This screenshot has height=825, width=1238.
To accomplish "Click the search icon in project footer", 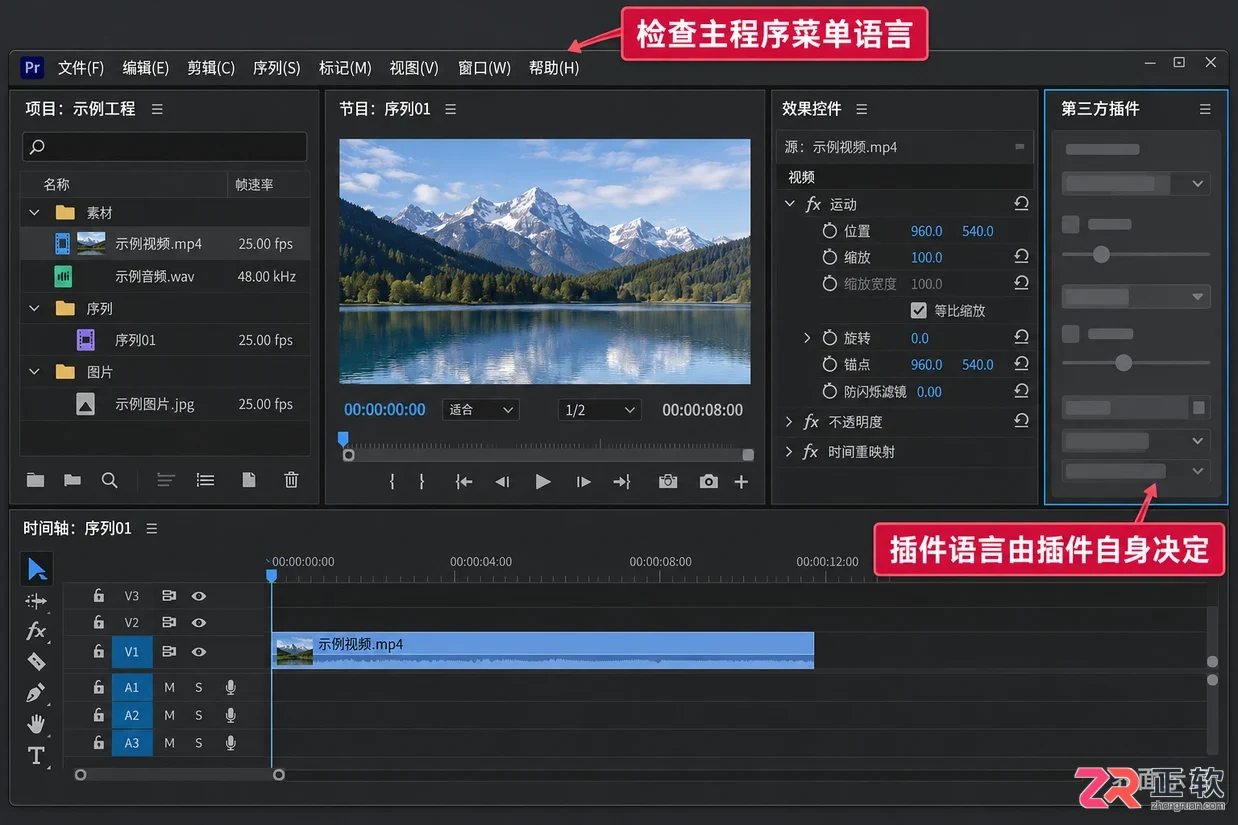I will pyautogui.click(x=110, y=480).
